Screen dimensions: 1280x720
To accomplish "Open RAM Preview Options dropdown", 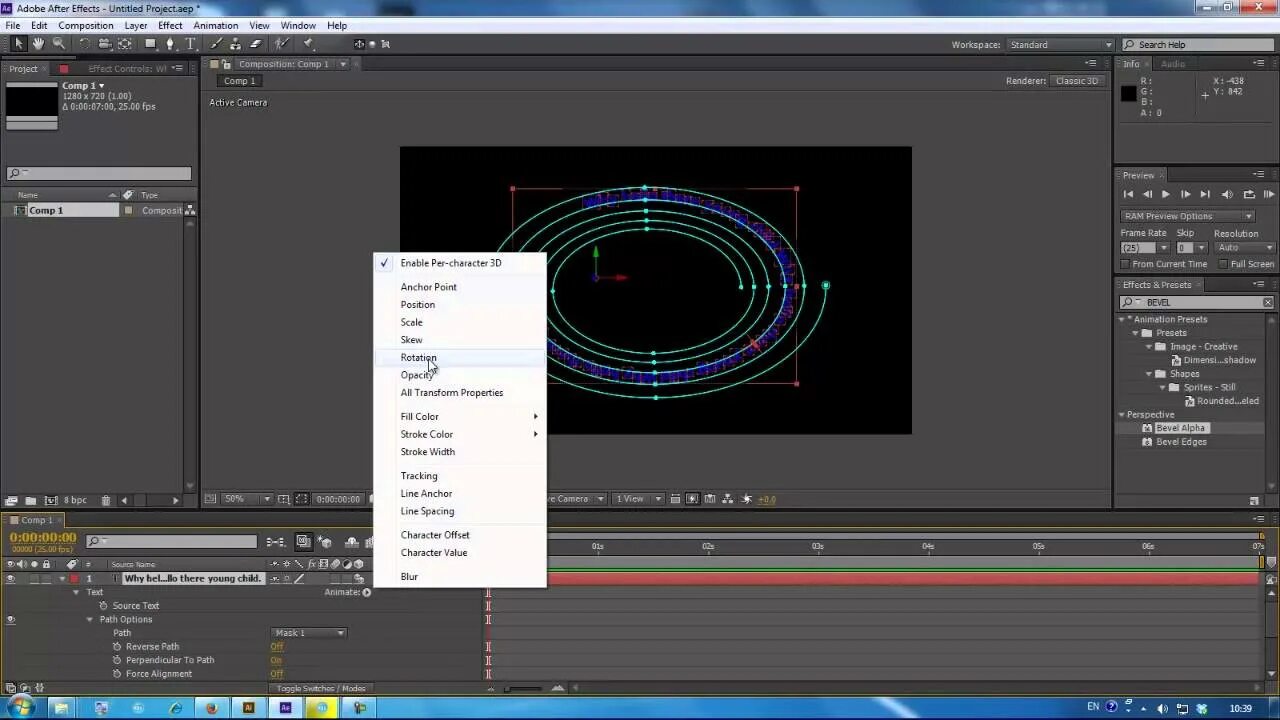I will point(1187,216).
